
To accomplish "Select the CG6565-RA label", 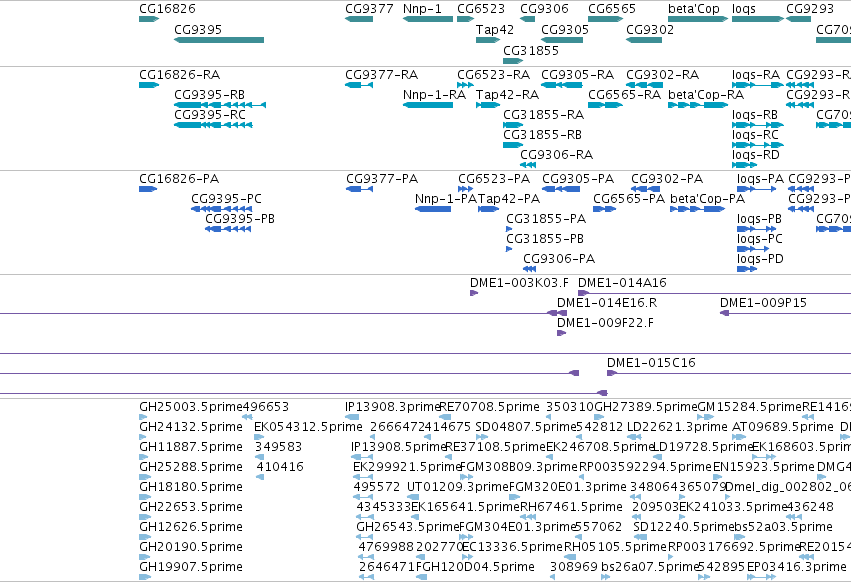I will (x=625, y=95).
